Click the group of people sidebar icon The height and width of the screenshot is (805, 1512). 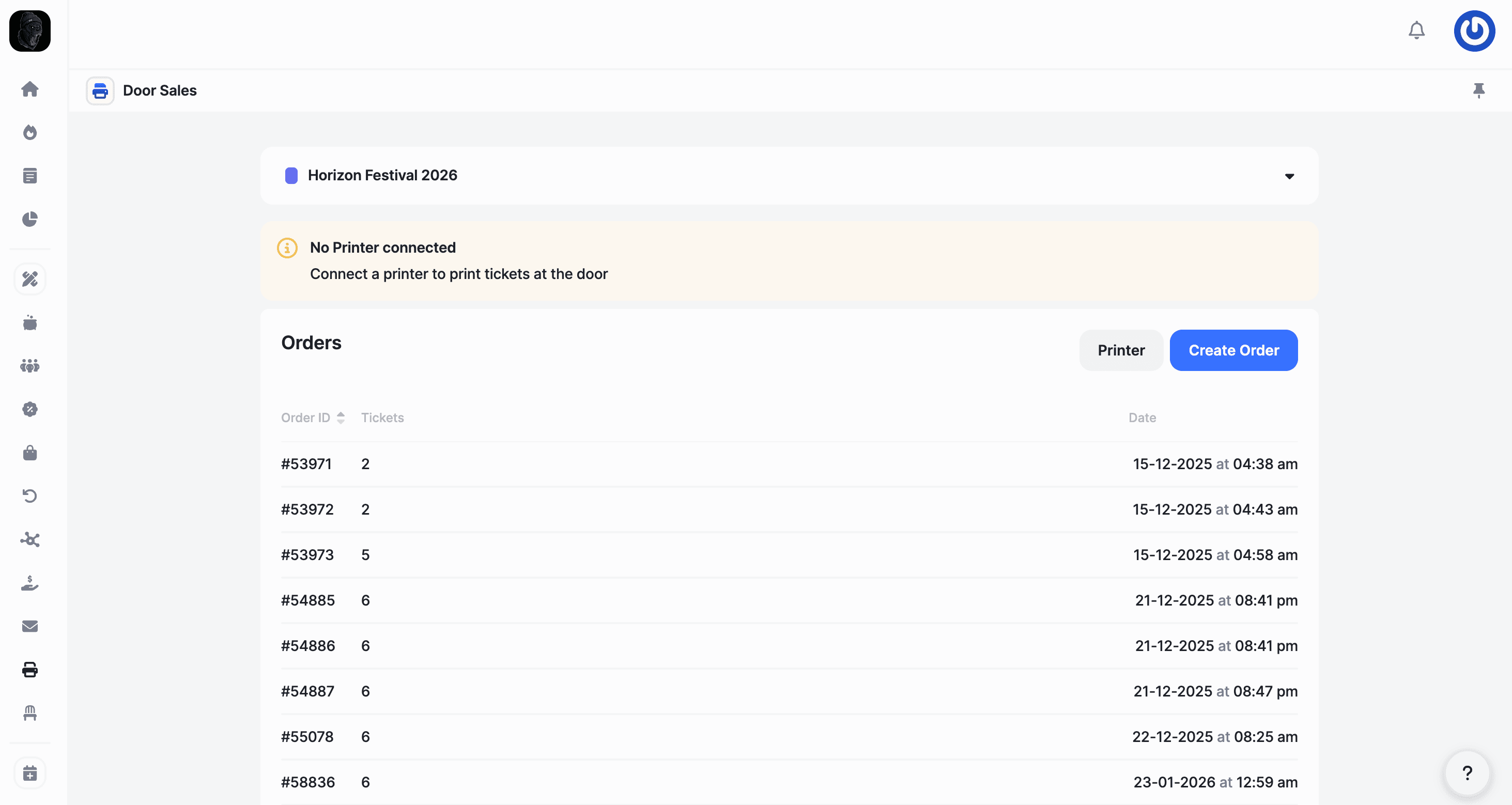click(30, 366)
